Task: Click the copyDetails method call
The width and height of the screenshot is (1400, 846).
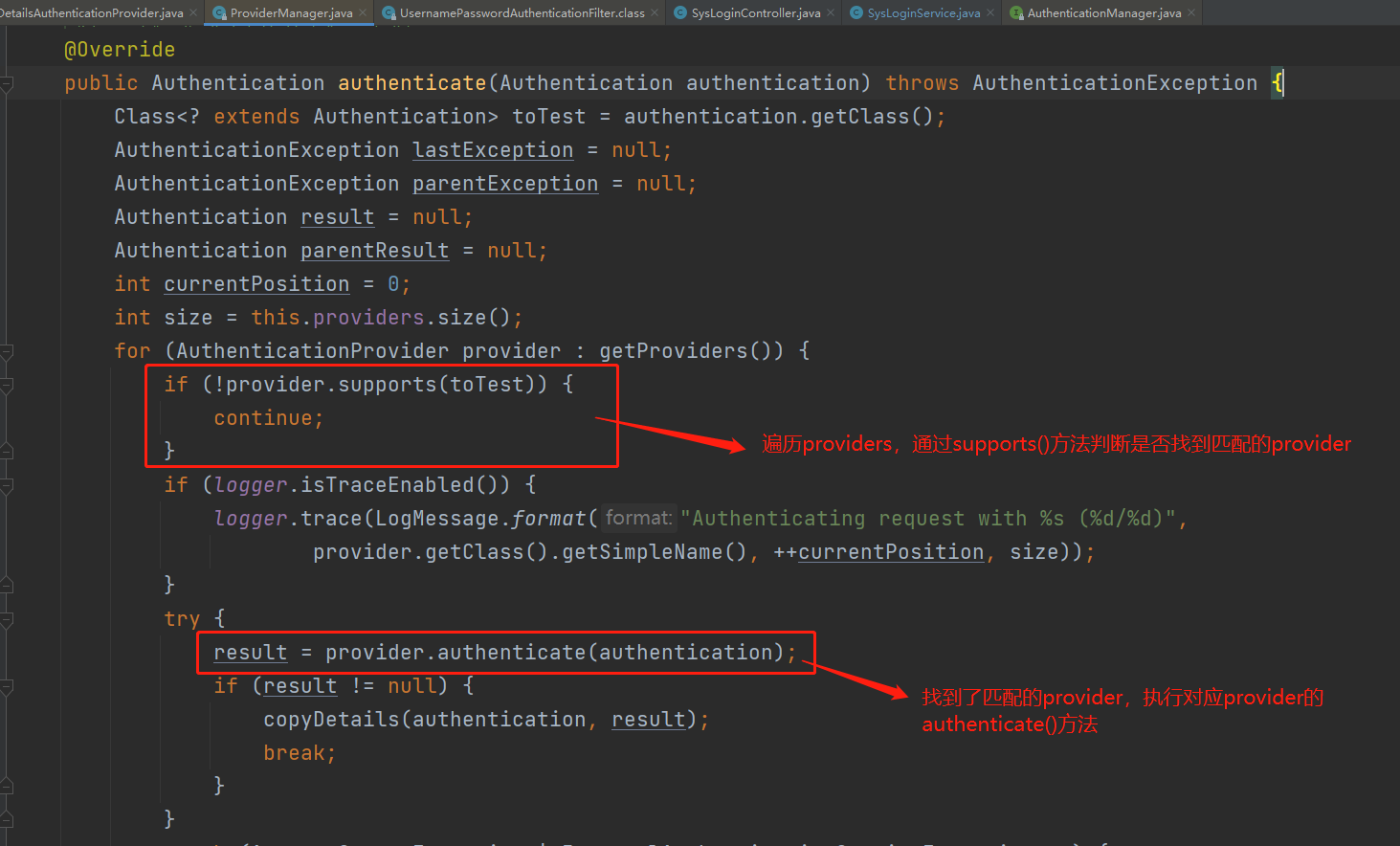Action: (331, 720)
